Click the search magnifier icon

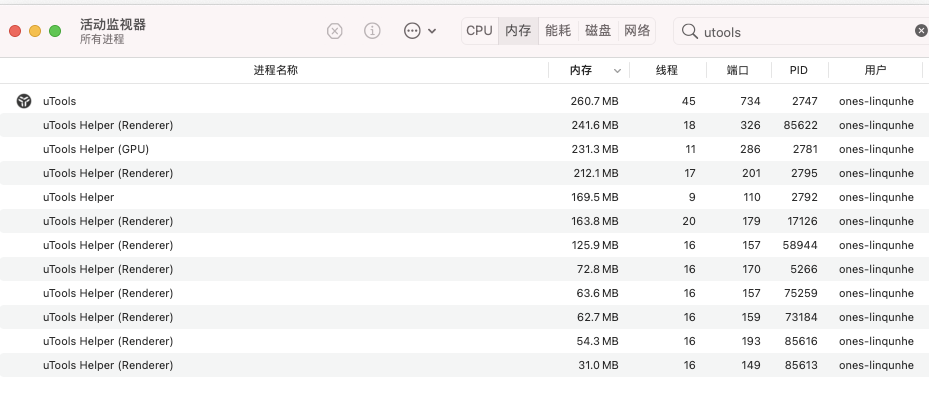690,31
